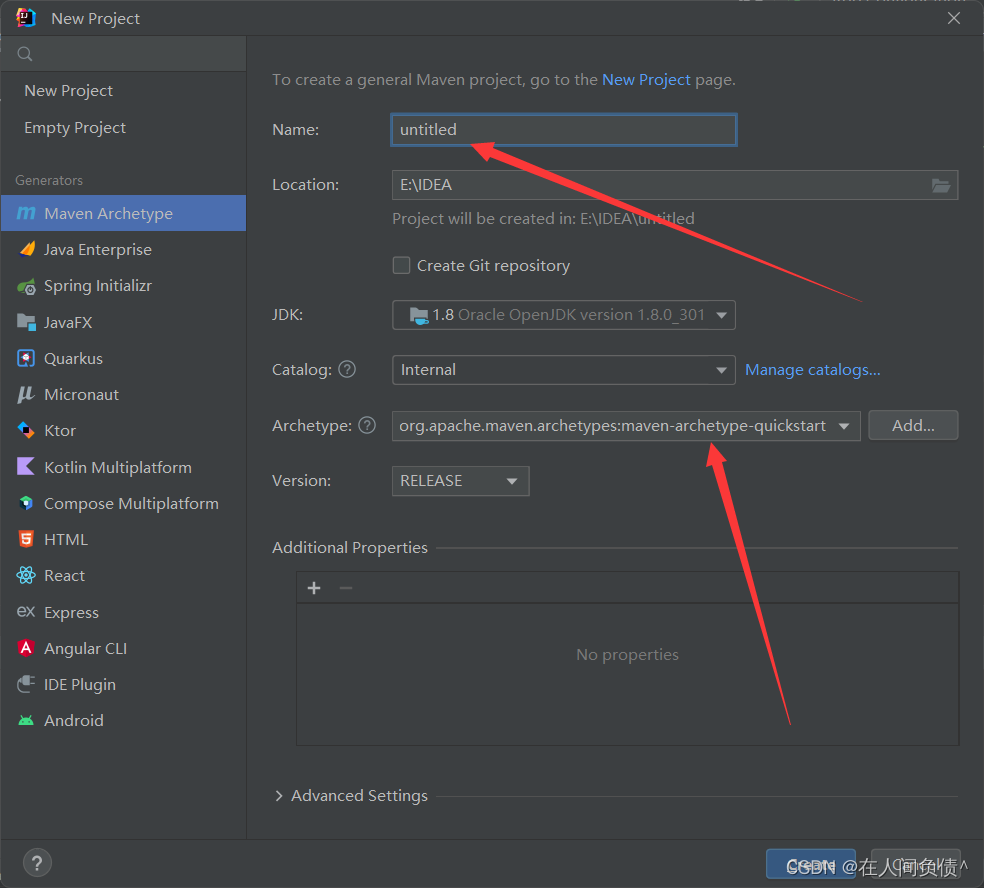Click the HTML5 icon

point(26,539)
